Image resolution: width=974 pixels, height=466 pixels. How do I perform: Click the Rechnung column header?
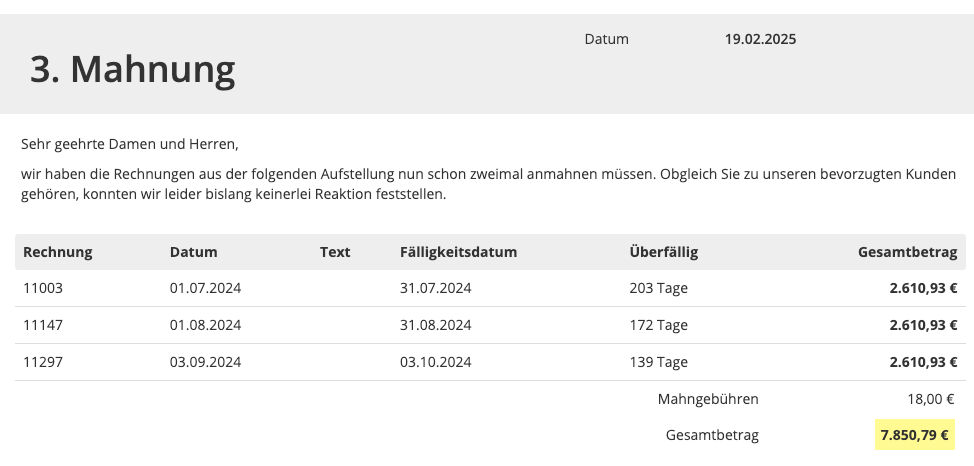coord(58,252)
